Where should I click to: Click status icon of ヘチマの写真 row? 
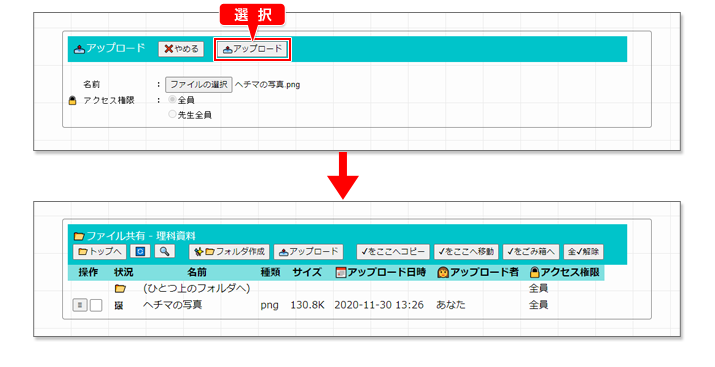(119, 305)
